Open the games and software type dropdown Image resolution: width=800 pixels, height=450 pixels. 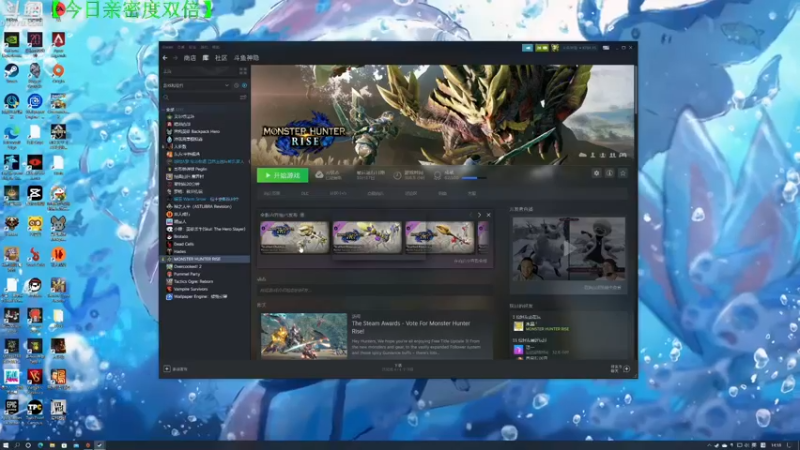click(x=196, y=86)
